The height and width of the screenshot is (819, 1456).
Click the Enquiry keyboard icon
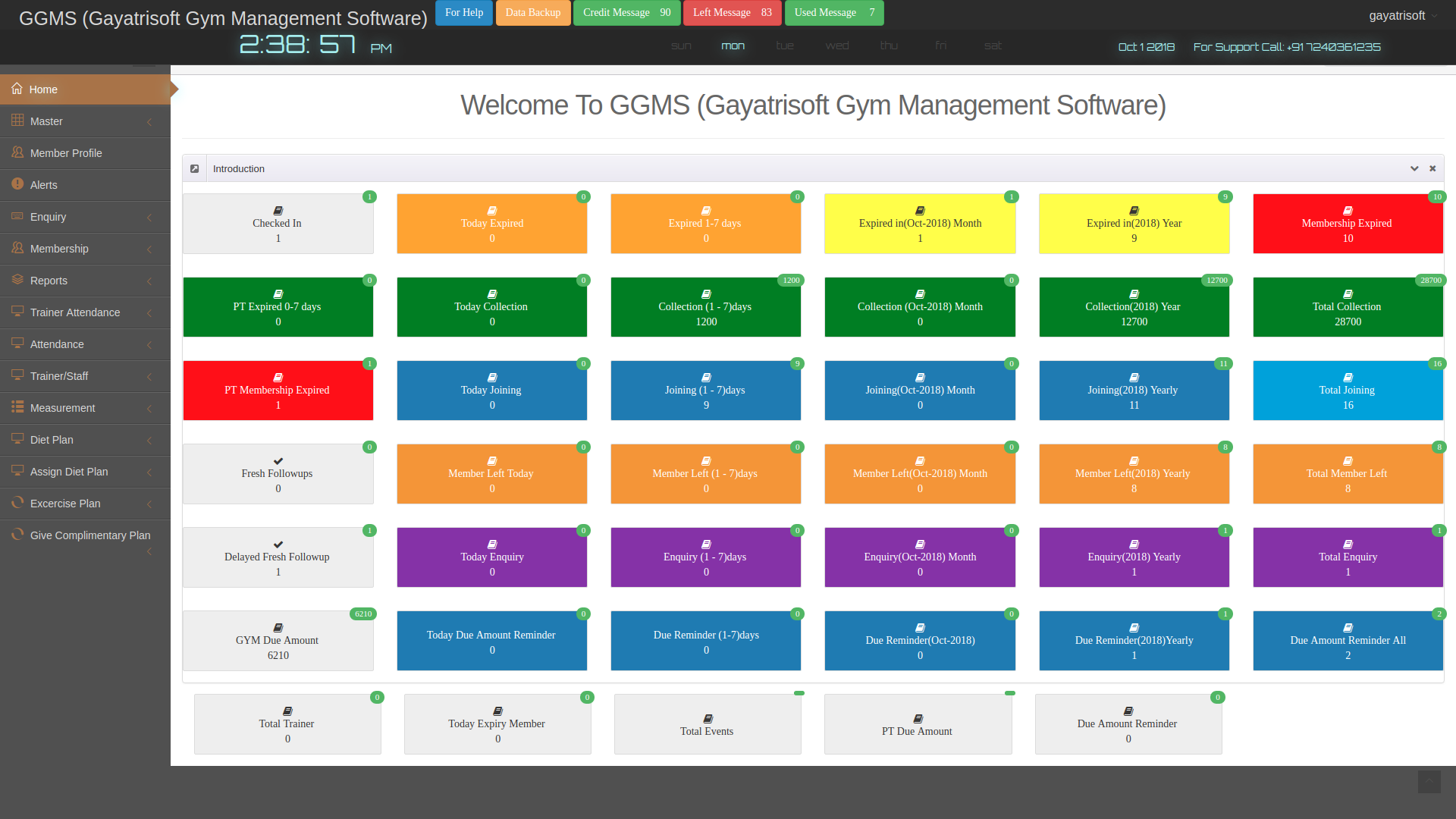[x=17, y=216]
